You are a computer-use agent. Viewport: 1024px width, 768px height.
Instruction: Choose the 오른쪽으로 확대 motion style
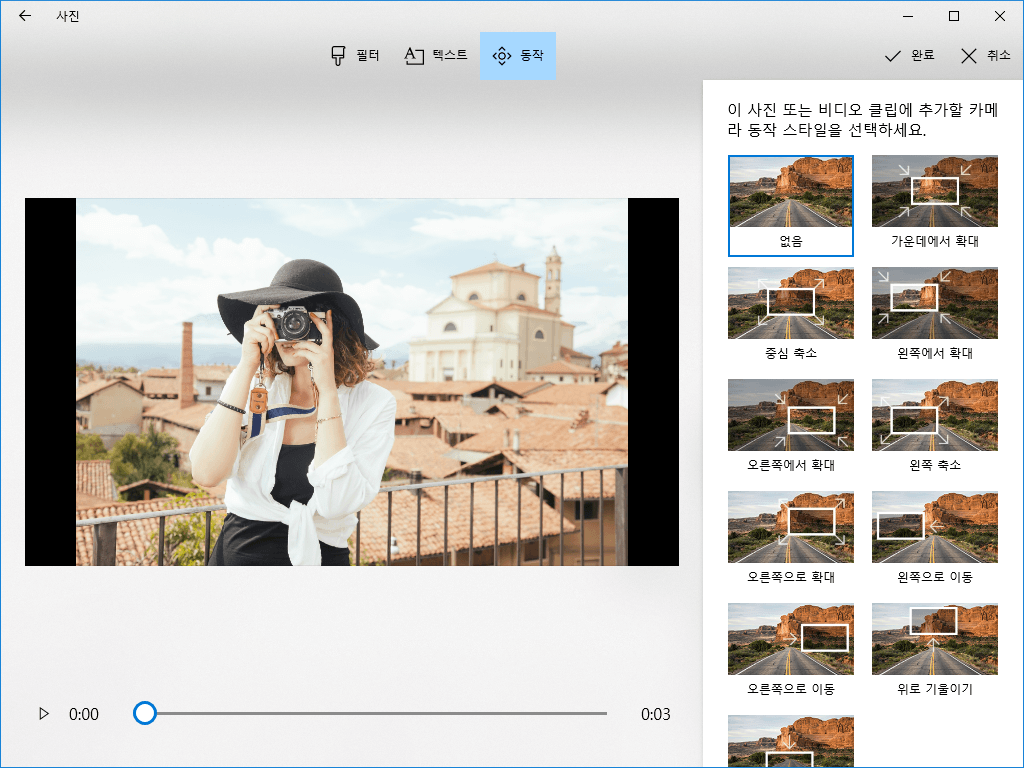[791, 539]
